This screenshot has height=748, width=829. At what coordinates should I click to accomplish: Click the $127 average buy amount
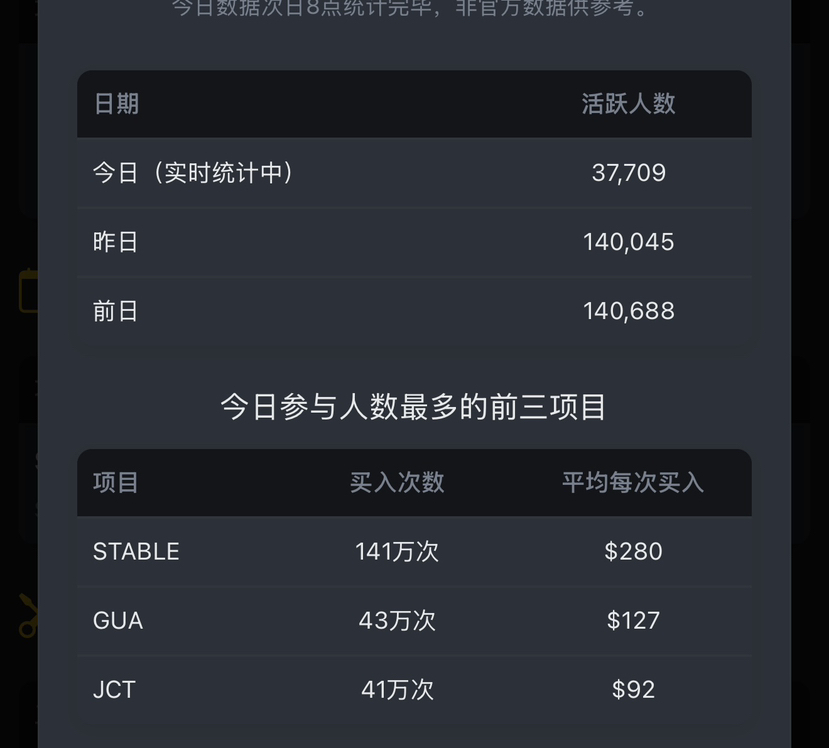633,621
